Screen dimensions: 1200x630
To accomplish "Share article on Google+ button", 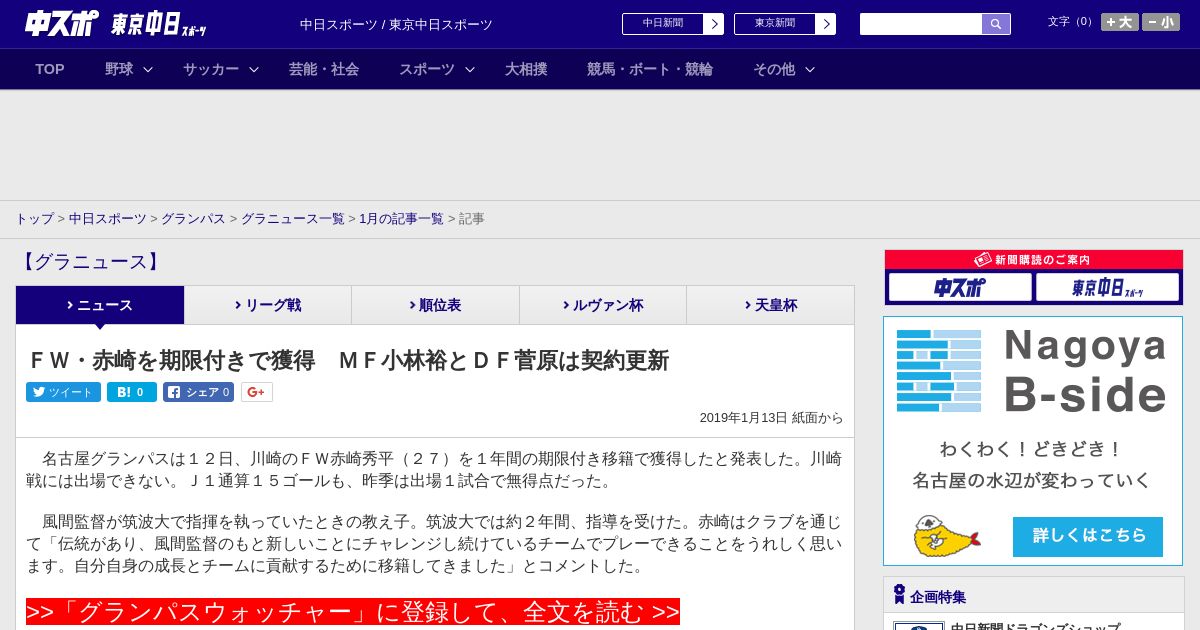I will click(257, 392).
